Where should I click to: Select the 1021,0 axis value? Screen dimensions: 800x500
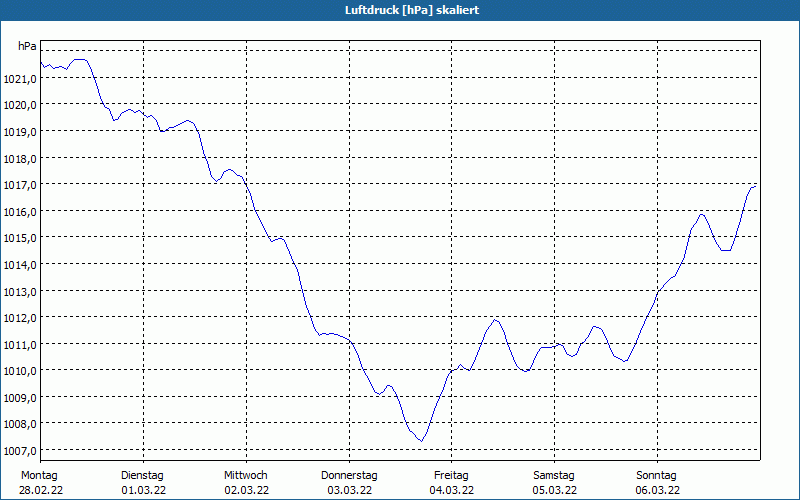[20, 79]
